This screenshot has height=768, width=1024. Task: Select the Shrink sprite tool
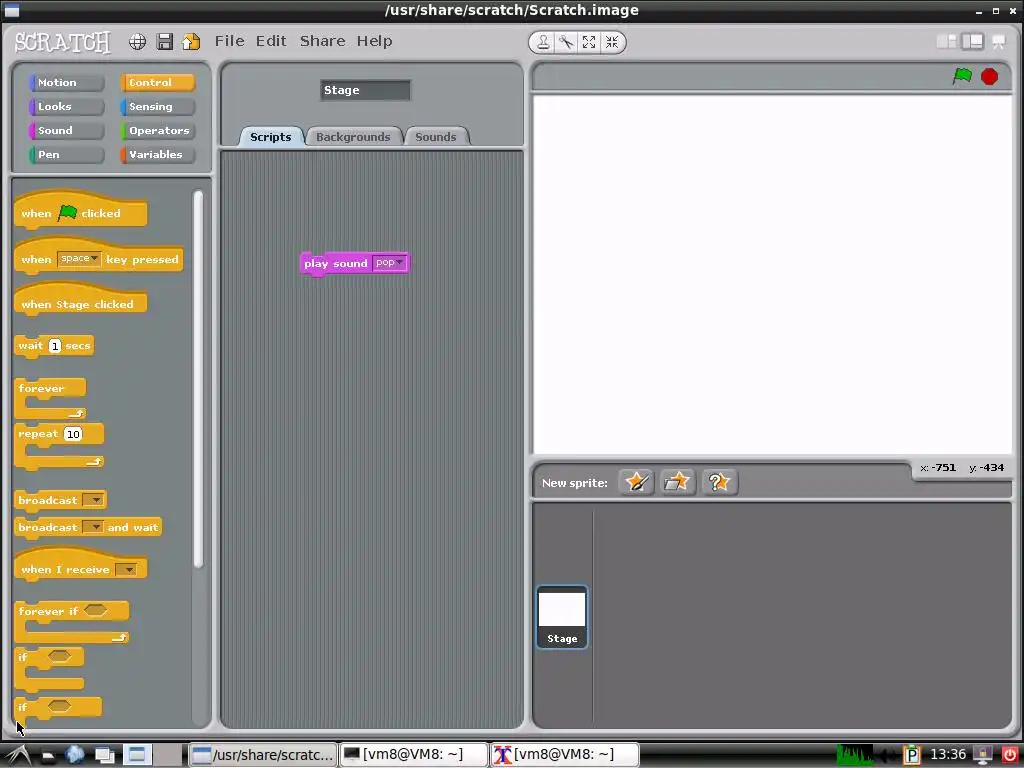612,42
